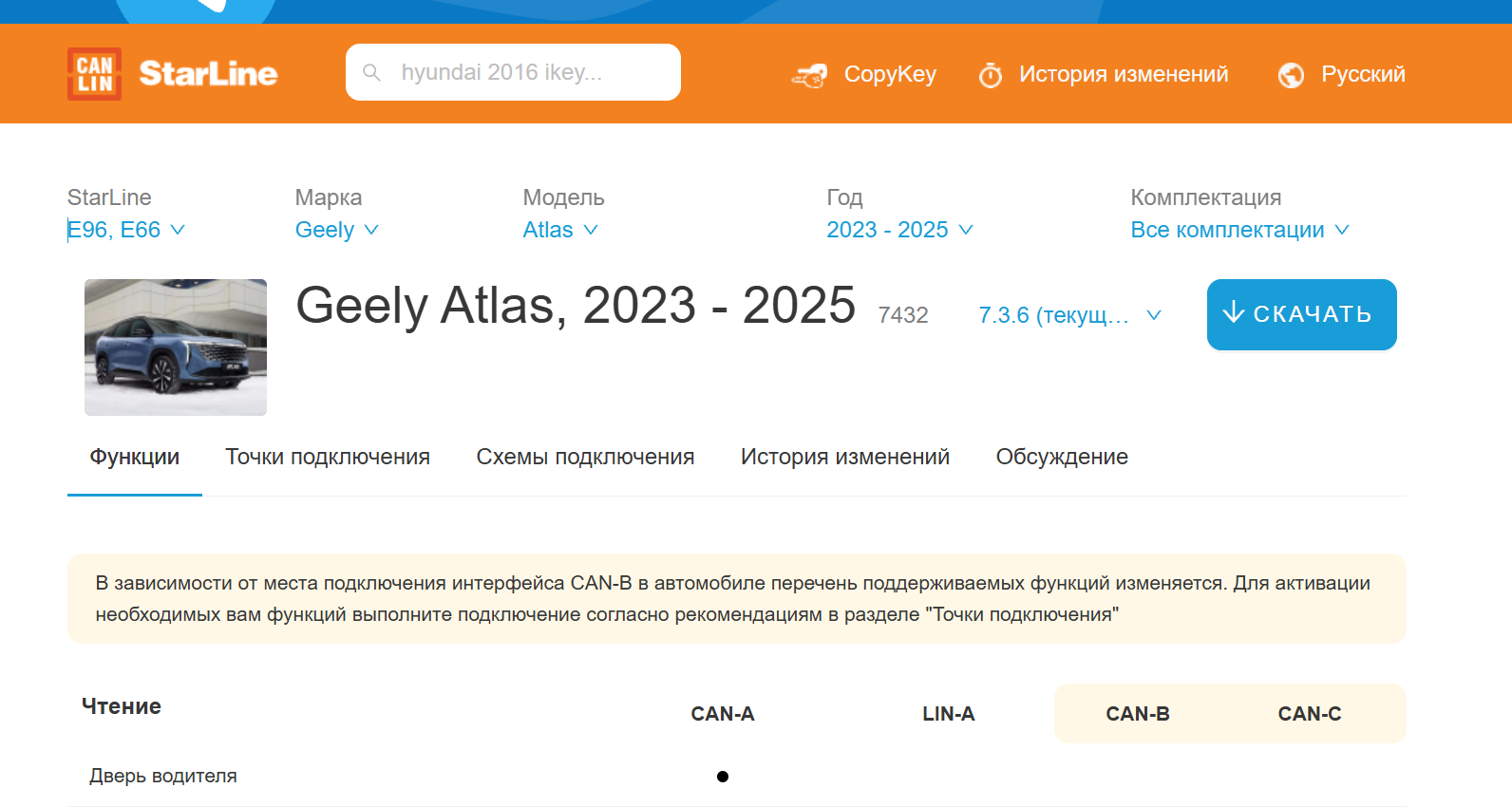Open the Модель Atlas dropdown
Screen dimensions: 1512x807
tap(559, 230)
